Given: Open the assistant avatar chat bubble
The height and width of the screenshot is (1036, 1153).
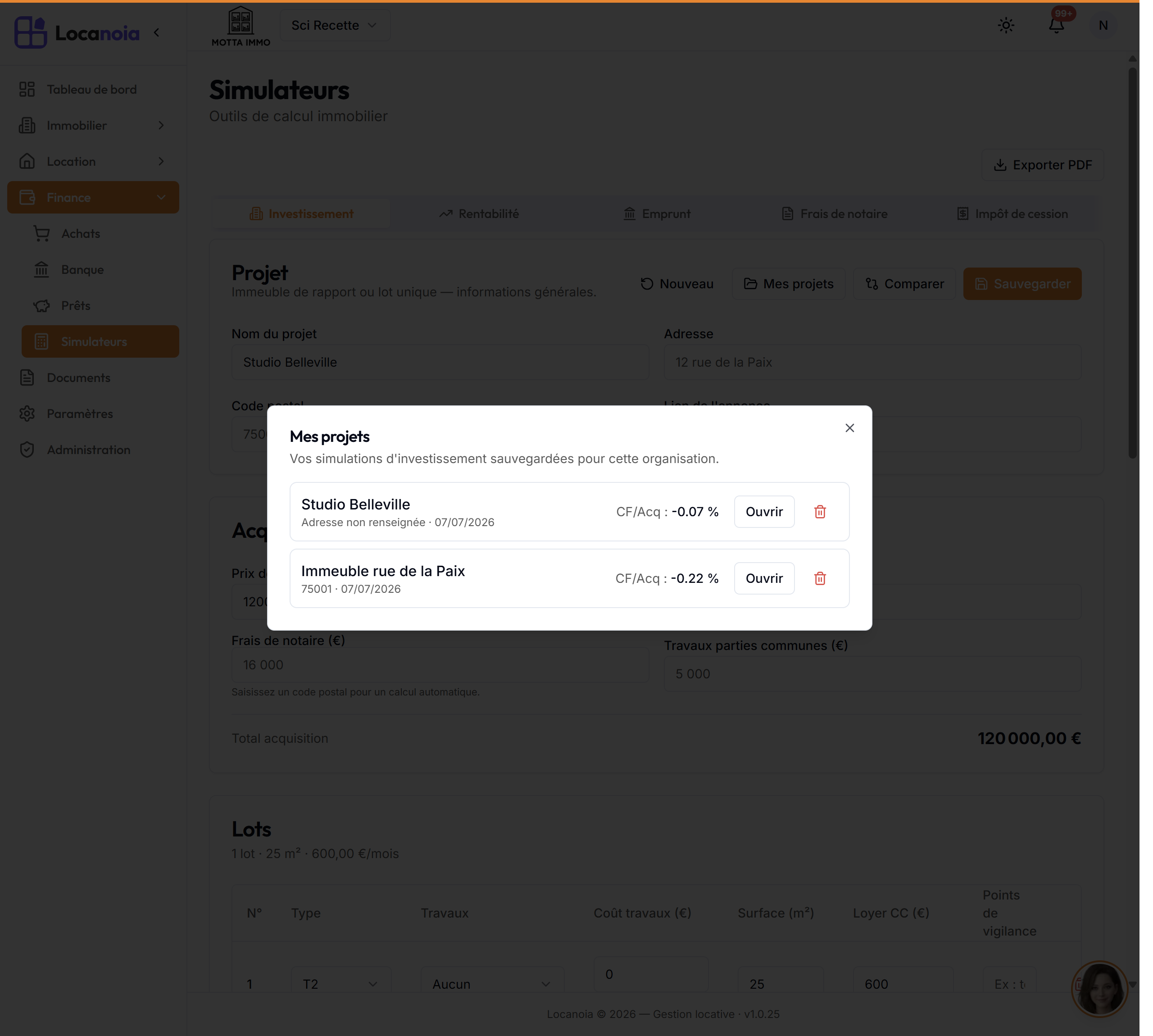Looking at the screenshot, I should [1099, 989].
